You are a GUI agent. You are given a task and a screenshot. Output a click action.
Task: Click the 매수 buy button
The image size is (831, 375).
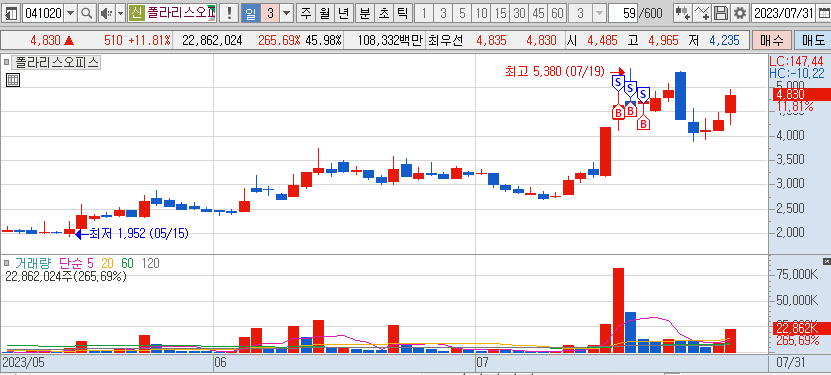click(771, 40)
